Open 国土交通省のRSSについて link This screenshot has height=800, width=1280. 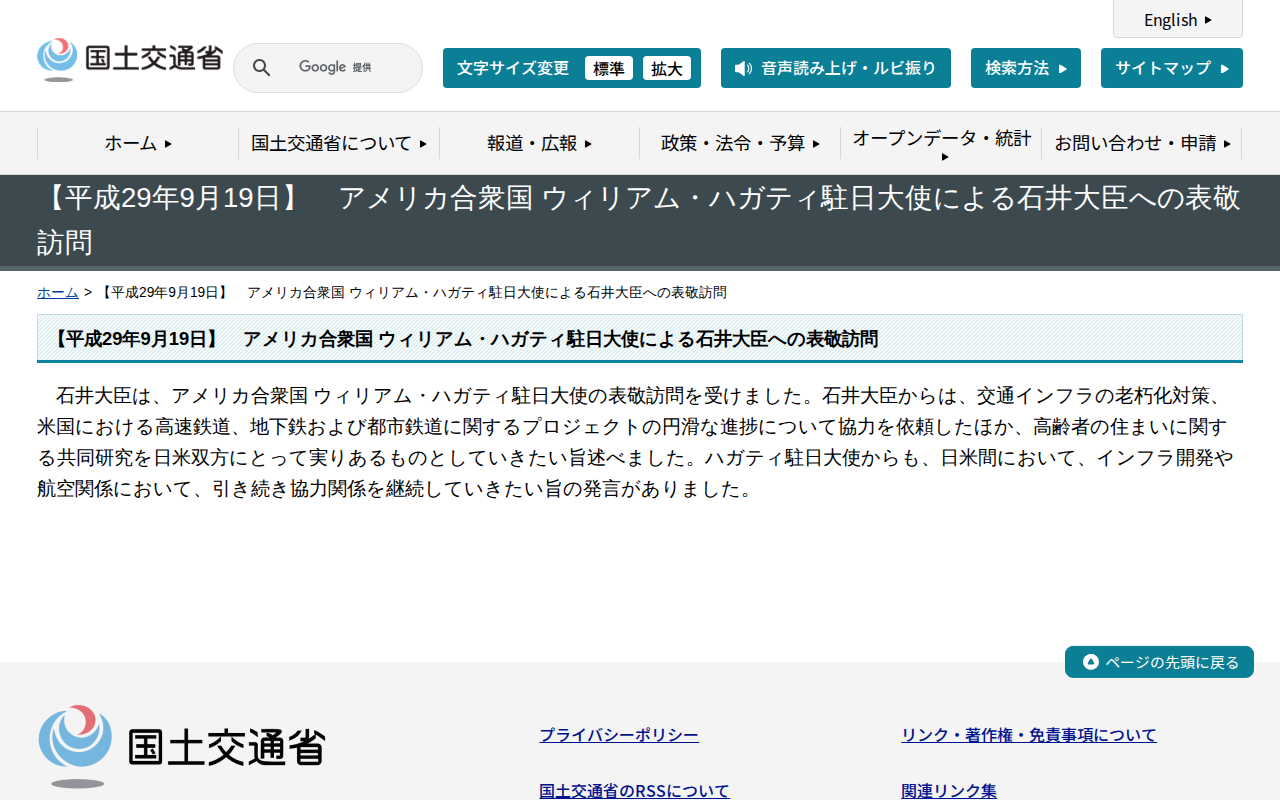[634, 790]
